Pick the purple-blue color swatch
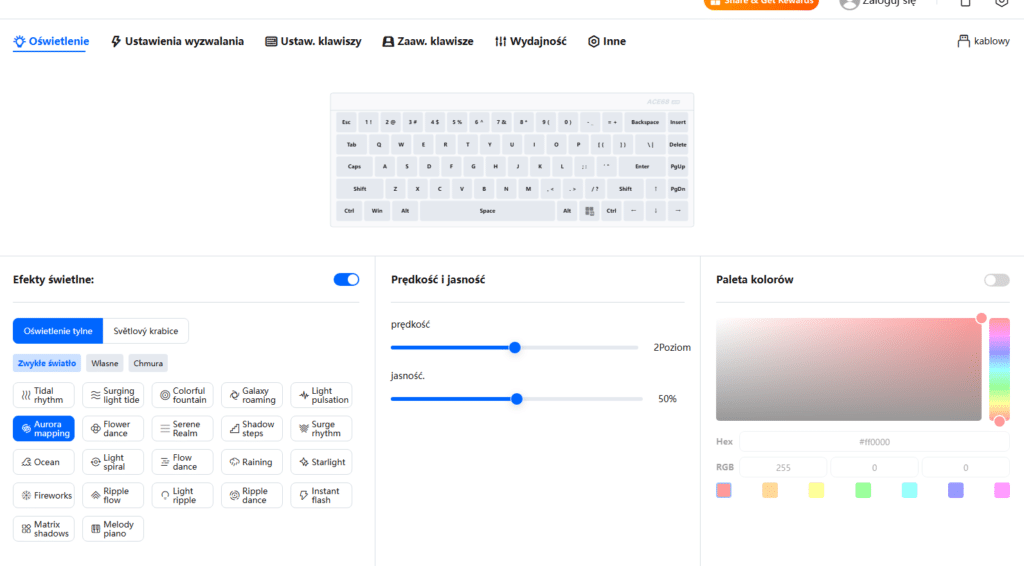The height and width of the screenshot is (566, 1024). tap(955, 490)
